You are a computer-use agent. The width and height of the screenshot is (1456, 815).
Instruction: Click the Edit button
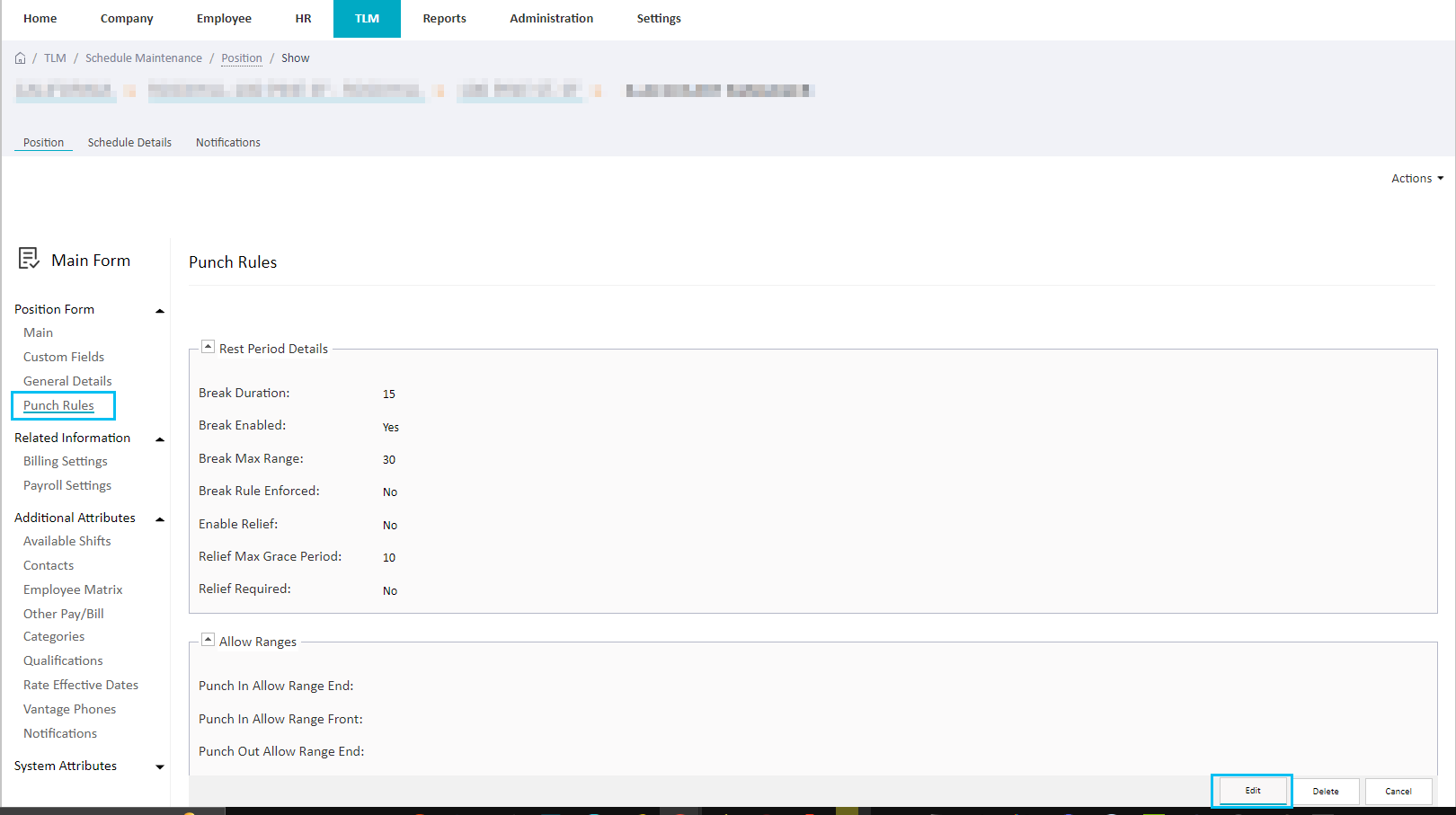point(1251,791)
